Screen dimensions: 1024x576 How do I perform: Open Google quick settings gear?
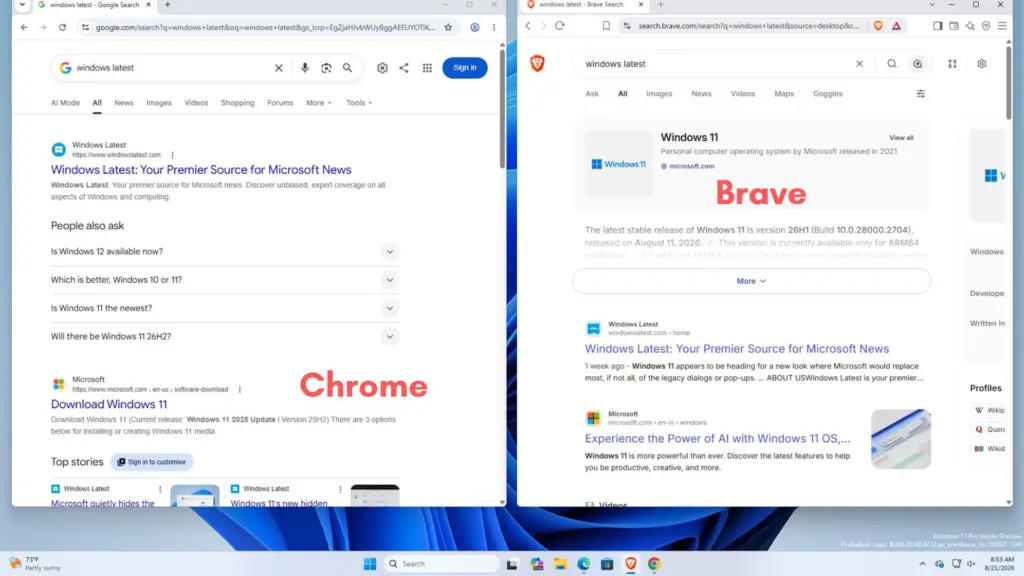pyautogui.click(x=382, y=68)
